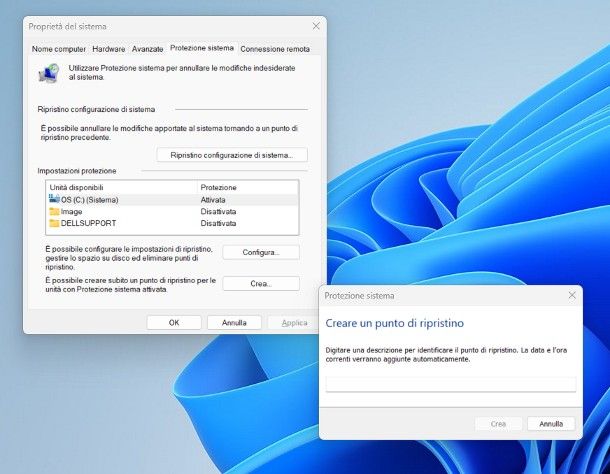Click Annulla in Proprietà del sistema window
Viewport: 610px width, 474px height.
point(234,323)
